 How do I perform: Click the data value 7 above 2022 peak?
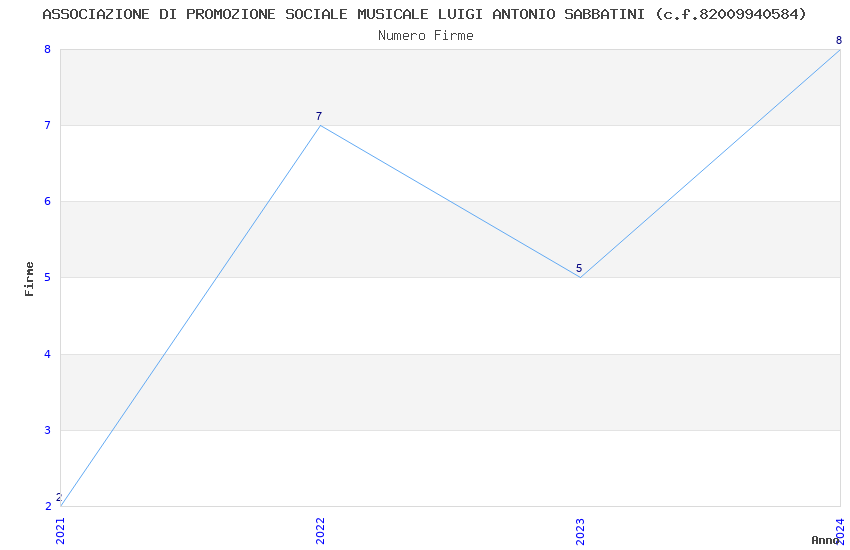(319, 116)
